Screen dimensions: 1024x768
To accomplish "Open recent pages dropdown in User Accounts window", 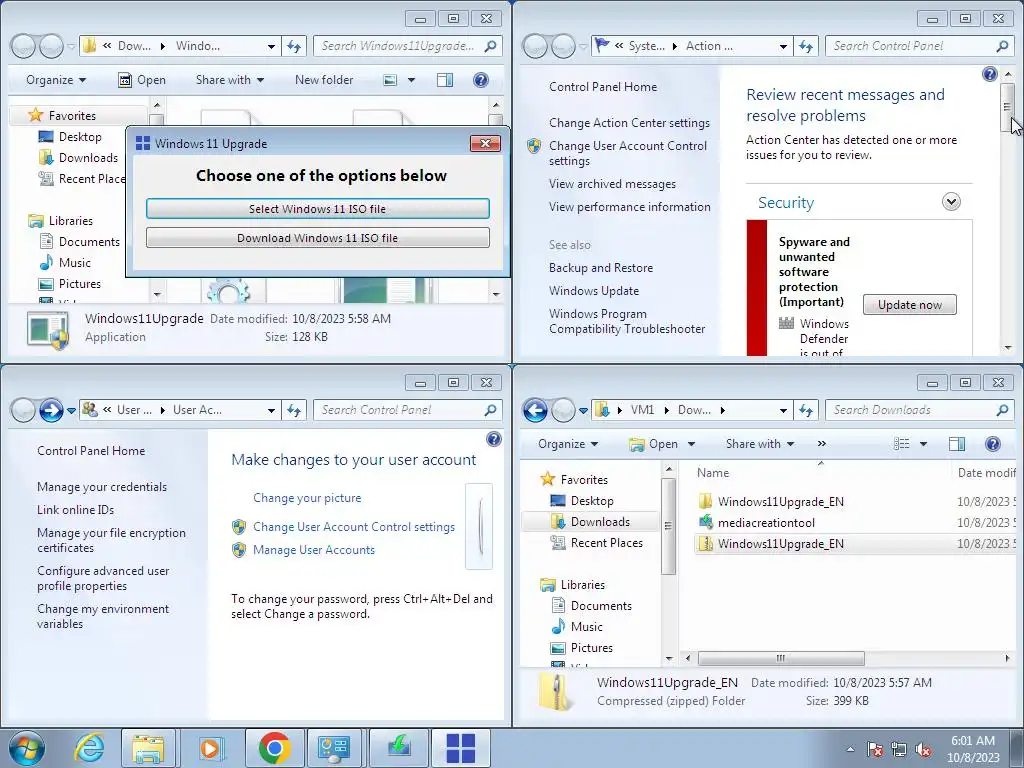I will 71,410.
